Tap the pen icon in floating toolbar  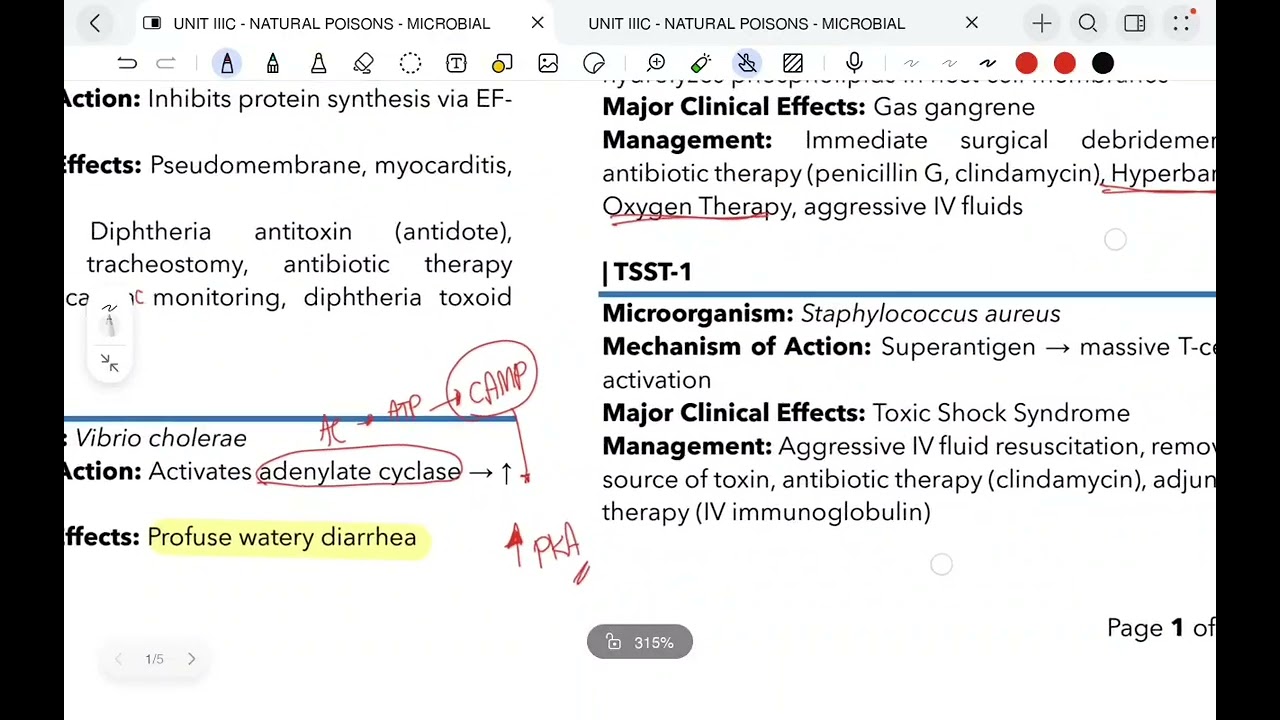[110, 325]
